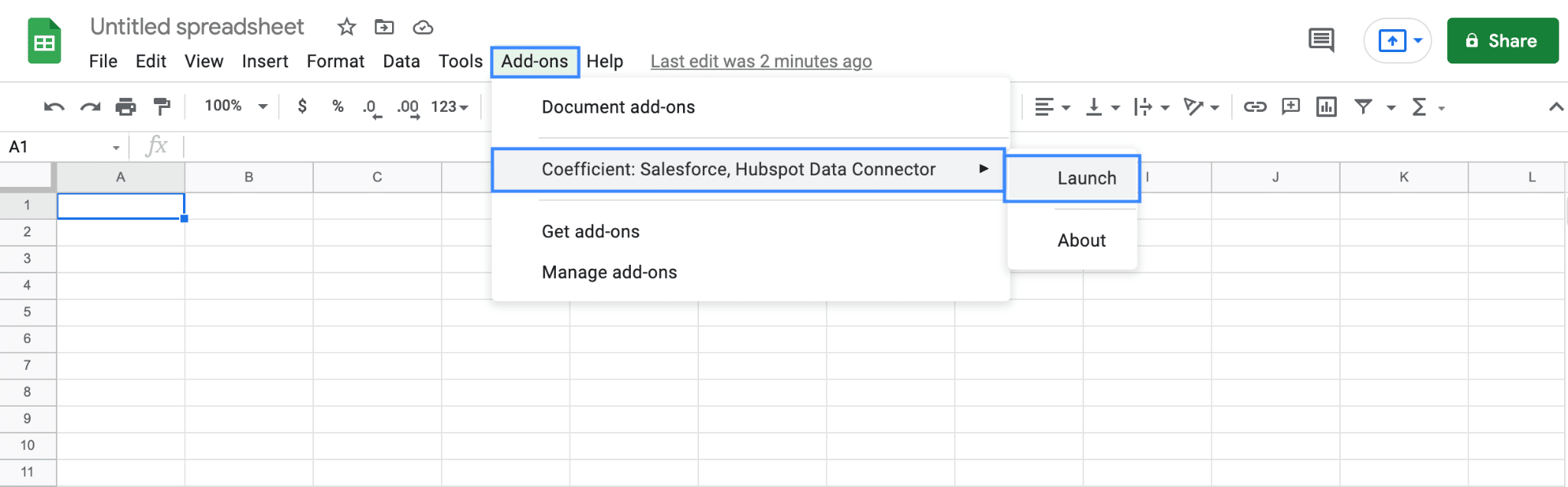1568x487 pixels.
Task: Insert a chart
Action: [1327, 106]
